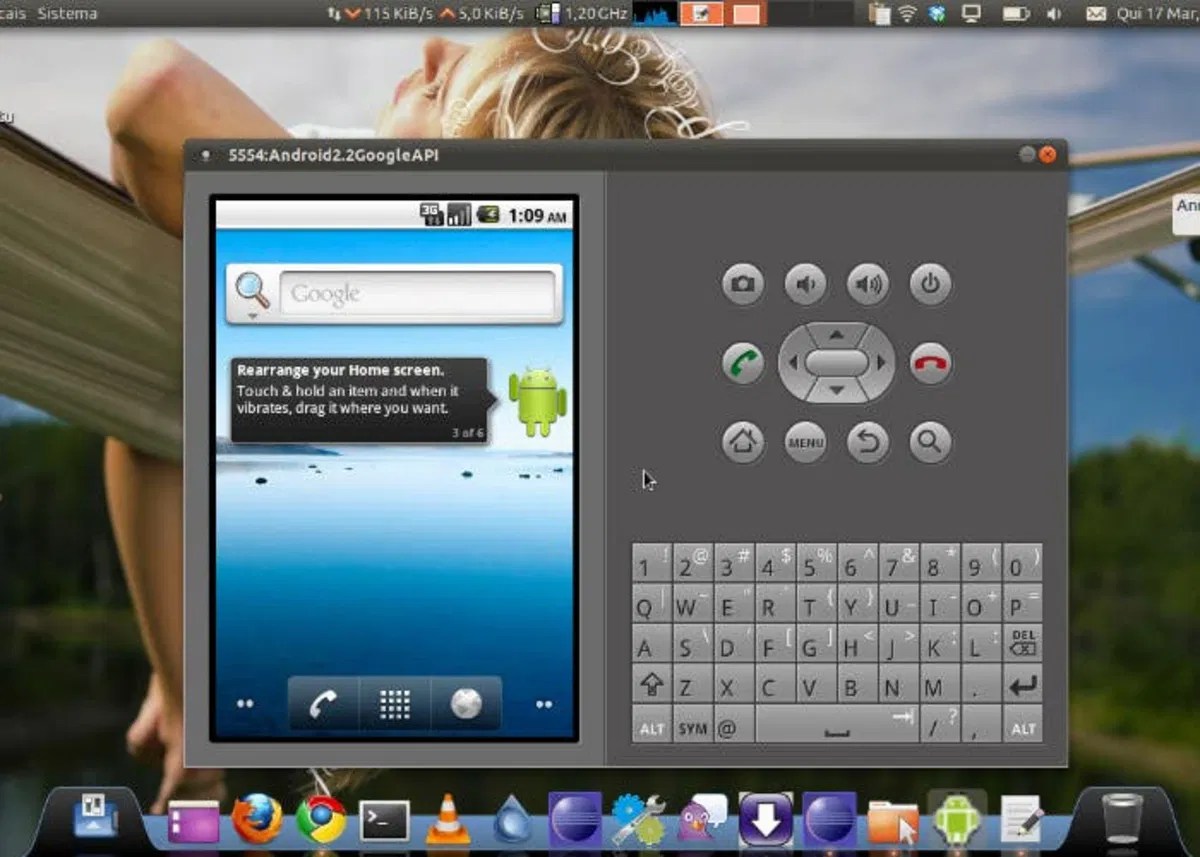This screenshot has height=857, width=1200.
Task: Open the Sistema menu in top panel
Action: pyautogui.click(x=68, y=13)
